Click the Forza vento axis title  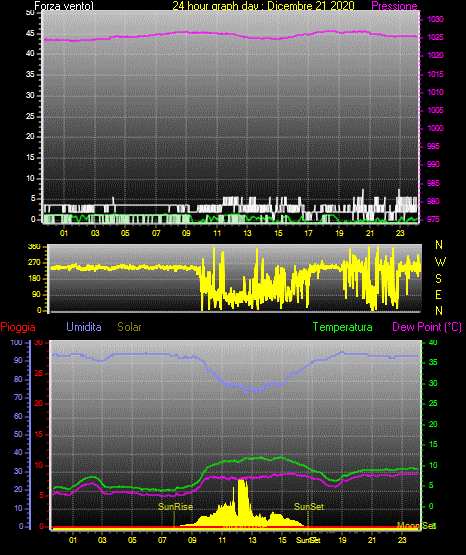[64, 6]
